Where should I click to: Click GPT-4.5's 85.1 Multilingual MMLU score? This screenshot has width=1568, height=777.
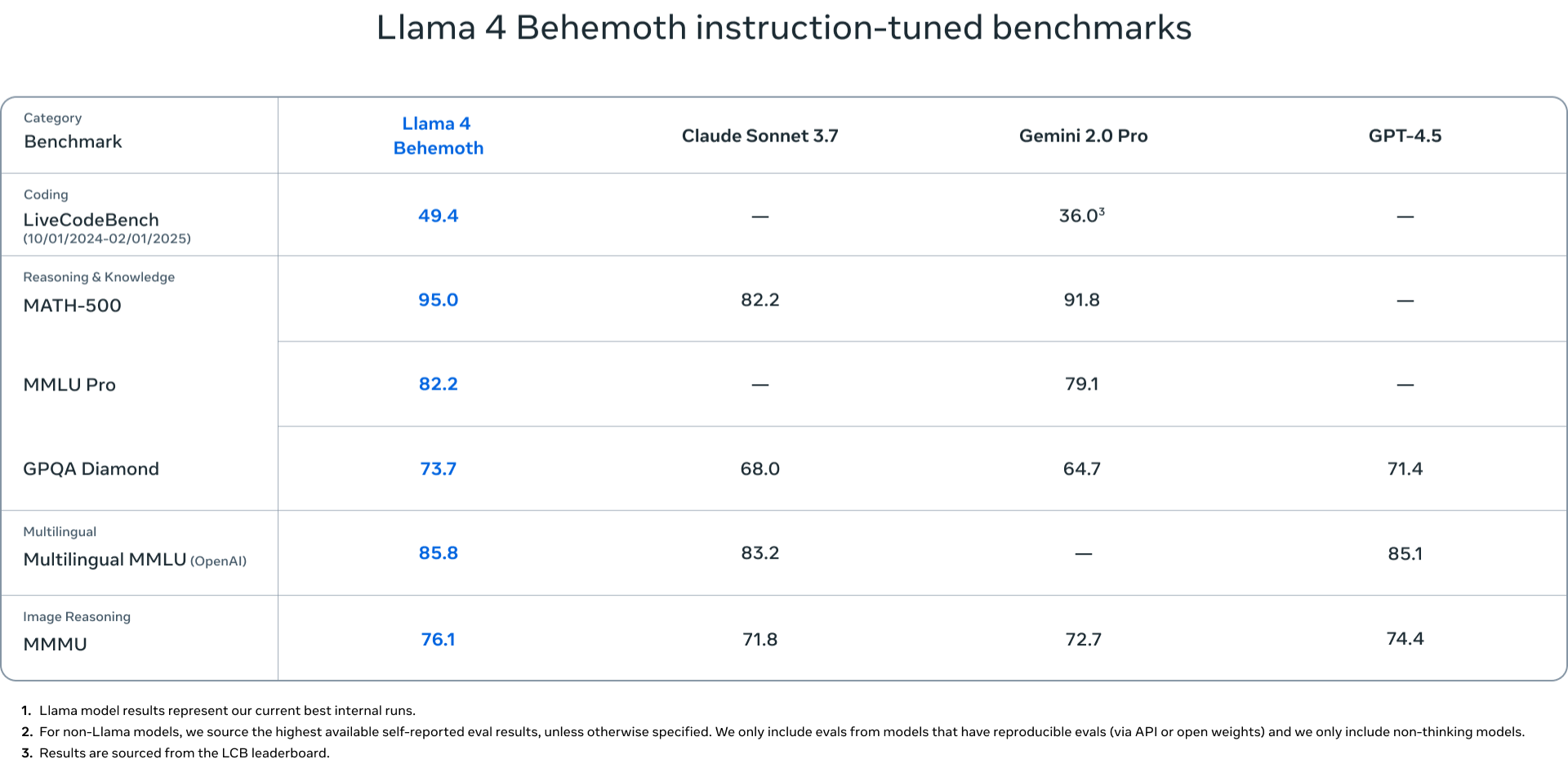1405,554
